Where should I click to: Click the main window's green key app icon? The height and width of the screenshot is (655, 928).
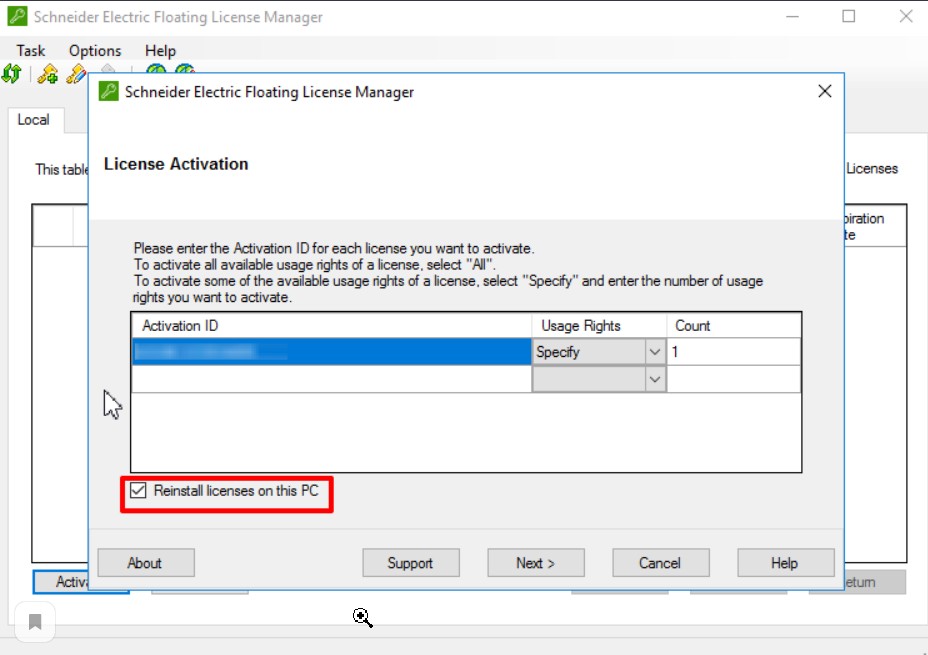(17, 16)
